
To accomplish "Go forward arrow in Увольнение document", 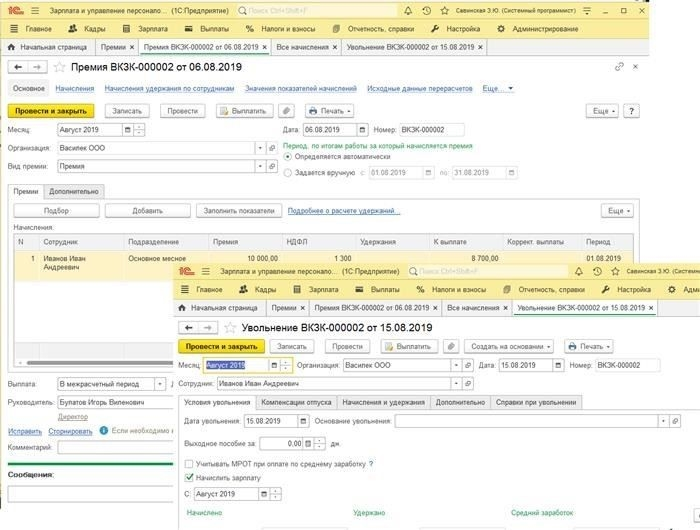I will tap(208, 328).
